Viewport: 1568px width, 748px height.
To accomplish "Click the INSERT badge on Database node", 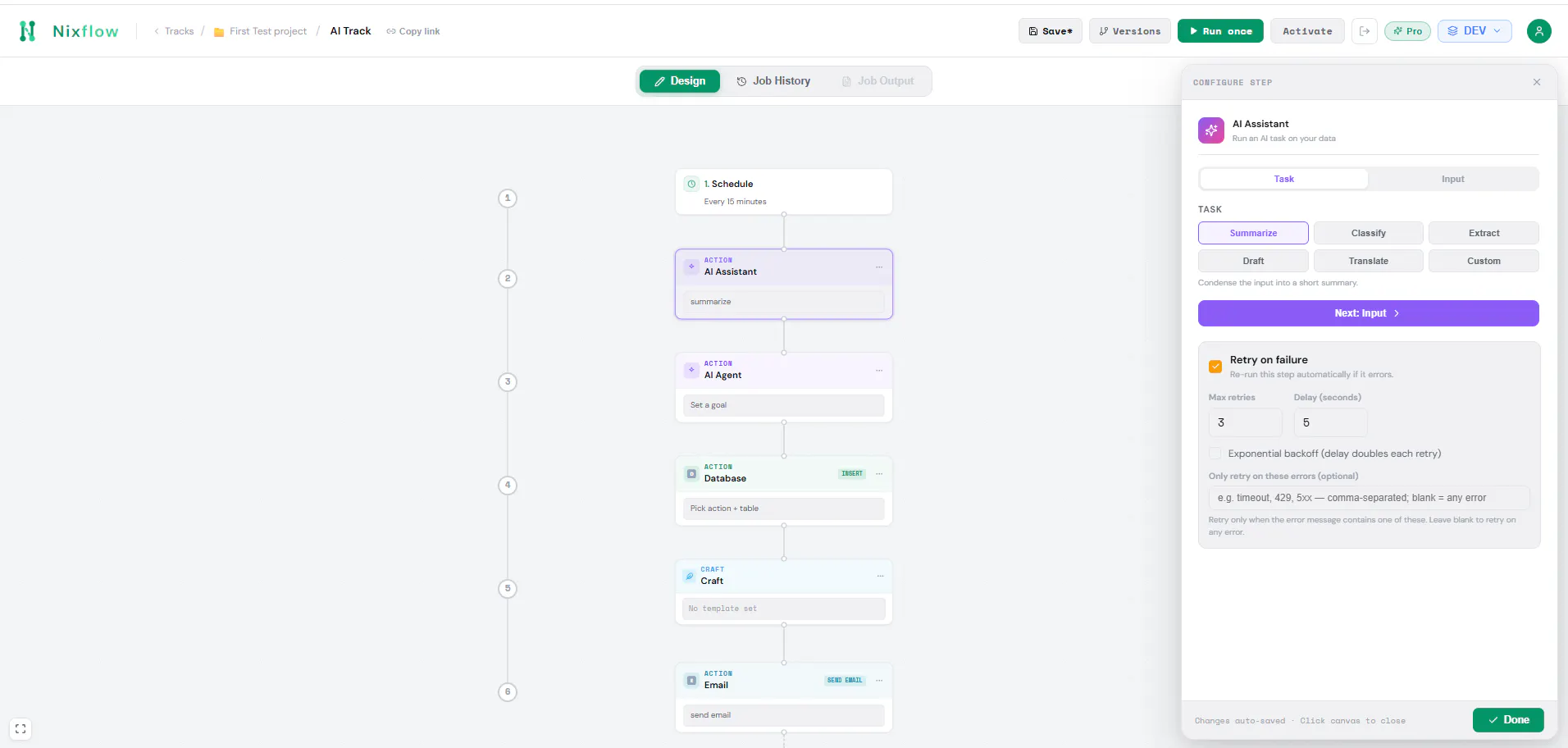I will (x=852, y=473).
